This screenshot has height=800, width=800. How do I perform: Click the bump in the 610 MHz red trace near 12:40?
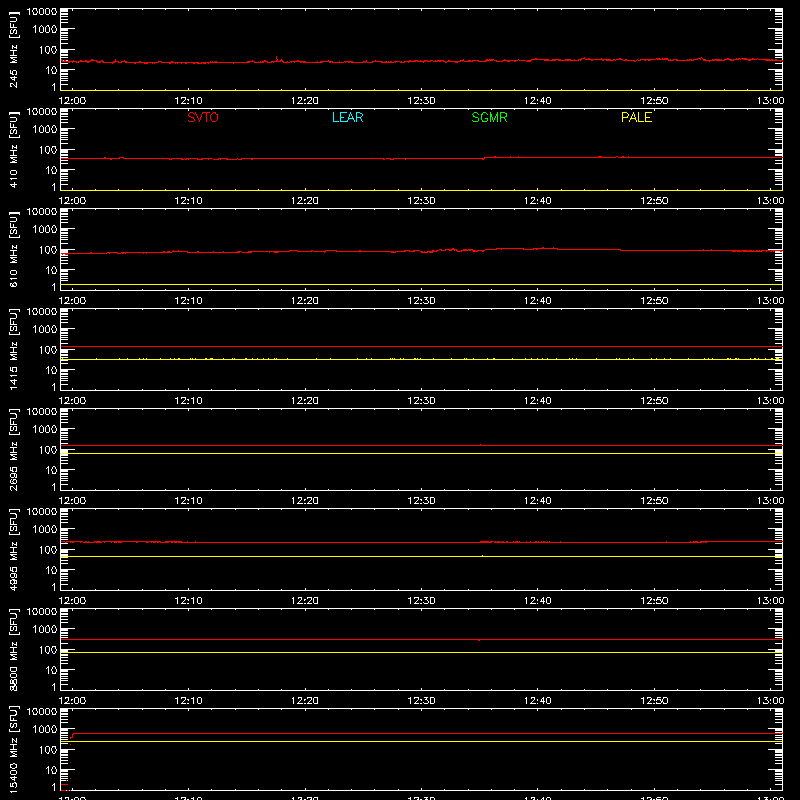point(546,248)
